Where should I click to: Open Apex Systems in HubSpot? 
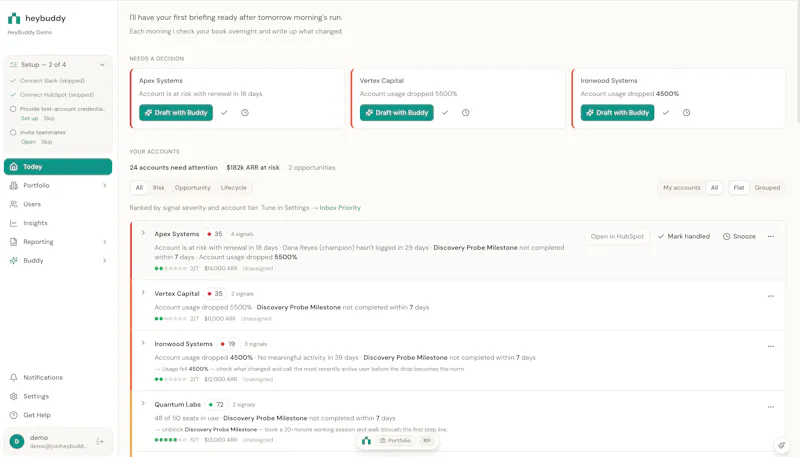coord(617,237)
